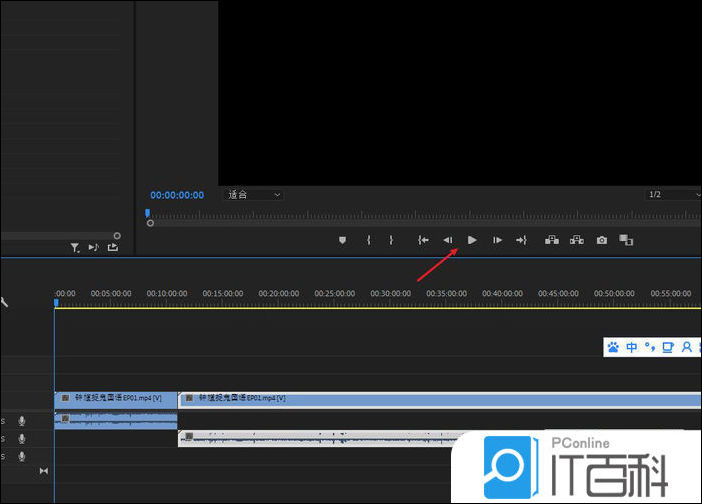The image size is (702, 504).
Task: Click the left panel zoom slider circle handle
Action: tap(117, 235)
